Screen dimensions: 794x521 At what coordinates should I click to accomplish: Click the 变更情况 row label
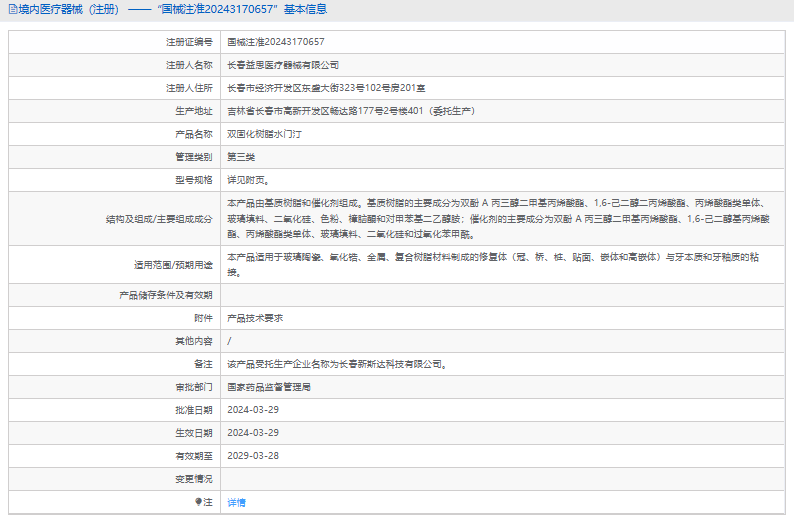click(x=194, y=479)
